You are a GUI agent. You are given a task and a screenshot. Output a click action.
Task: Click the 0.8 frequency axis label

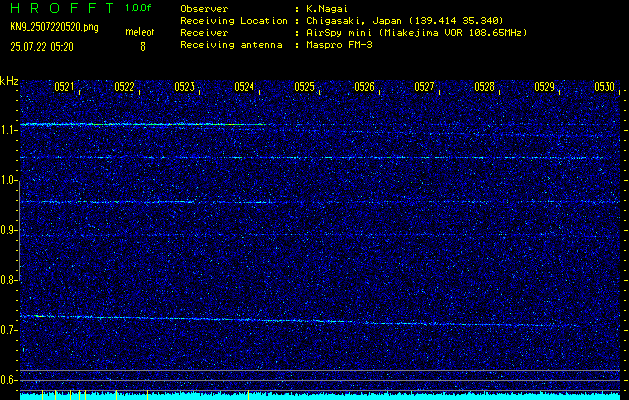[8, 280]
